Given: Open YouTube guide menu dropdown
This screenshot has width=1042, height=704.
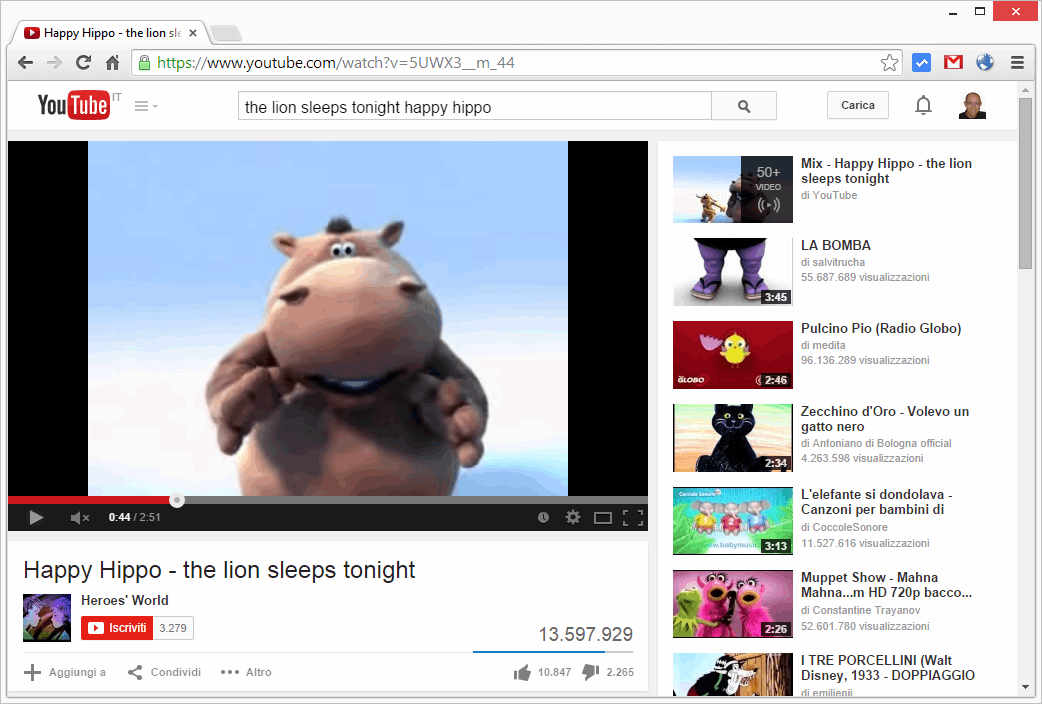Looking at the screenshot, I should pos(146,106).
